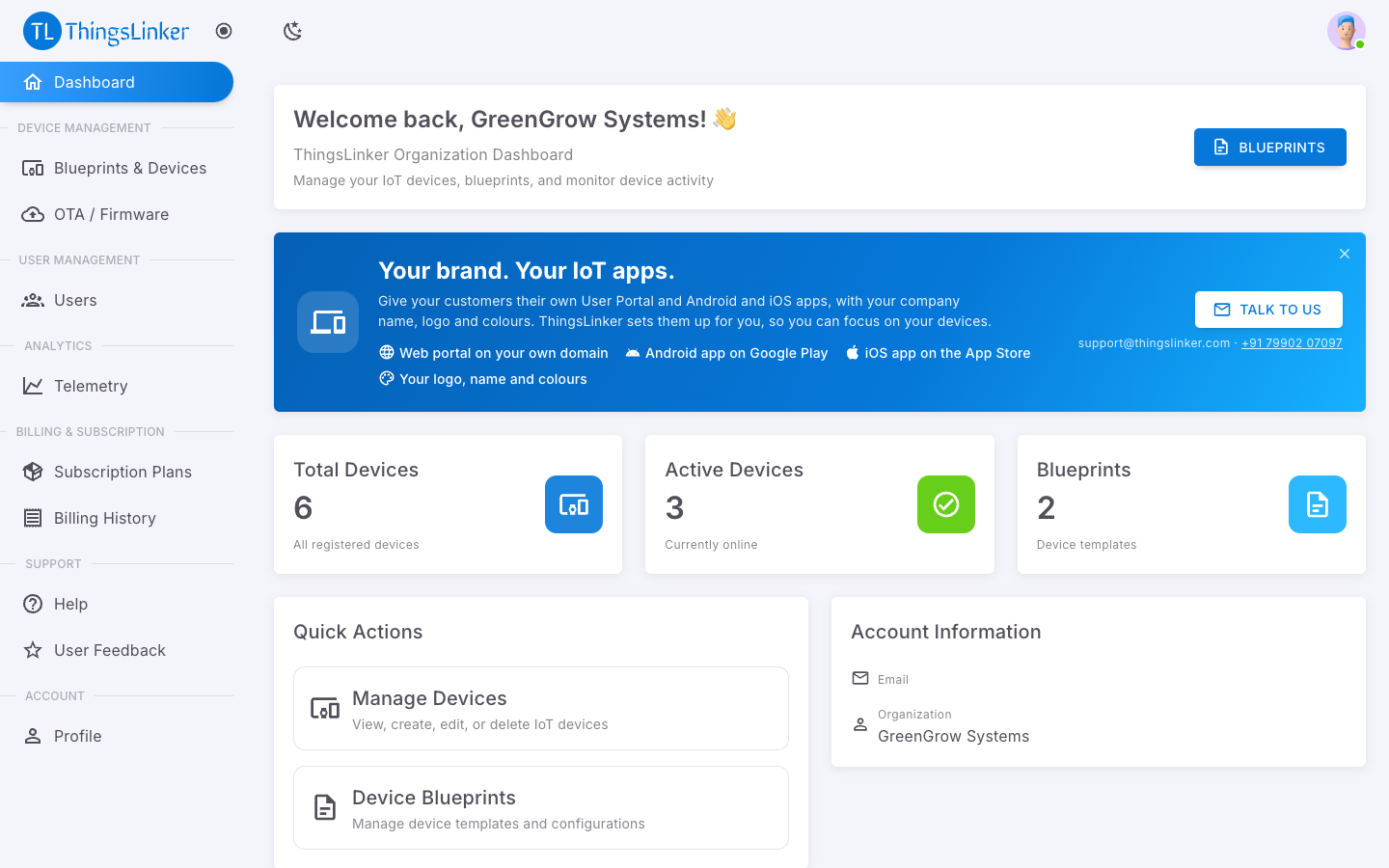Click the Blueprints count 2

(x=1047, y=508)
